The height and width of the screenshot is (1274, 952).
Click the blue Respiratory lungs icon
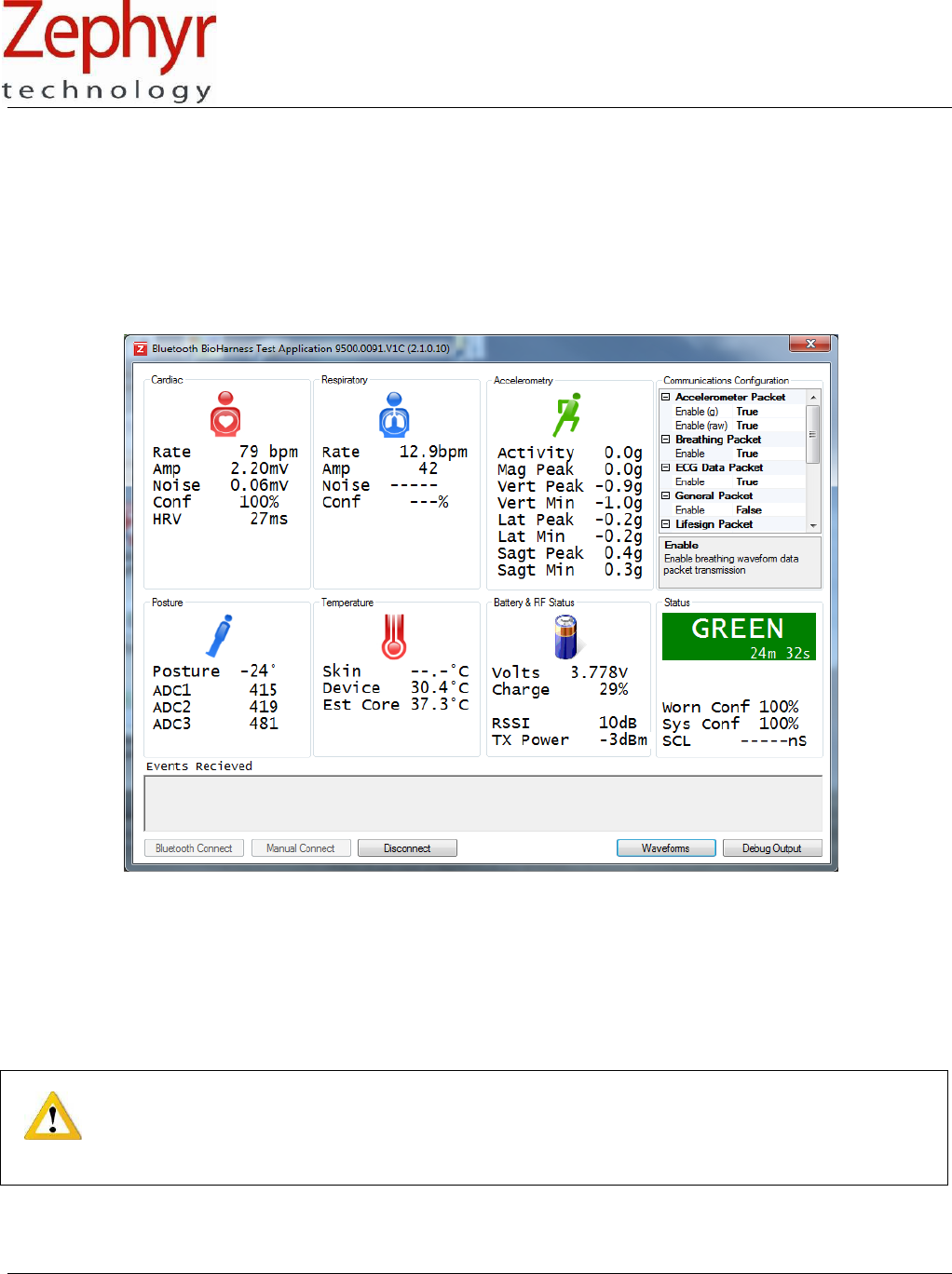(x=395, y=414)
